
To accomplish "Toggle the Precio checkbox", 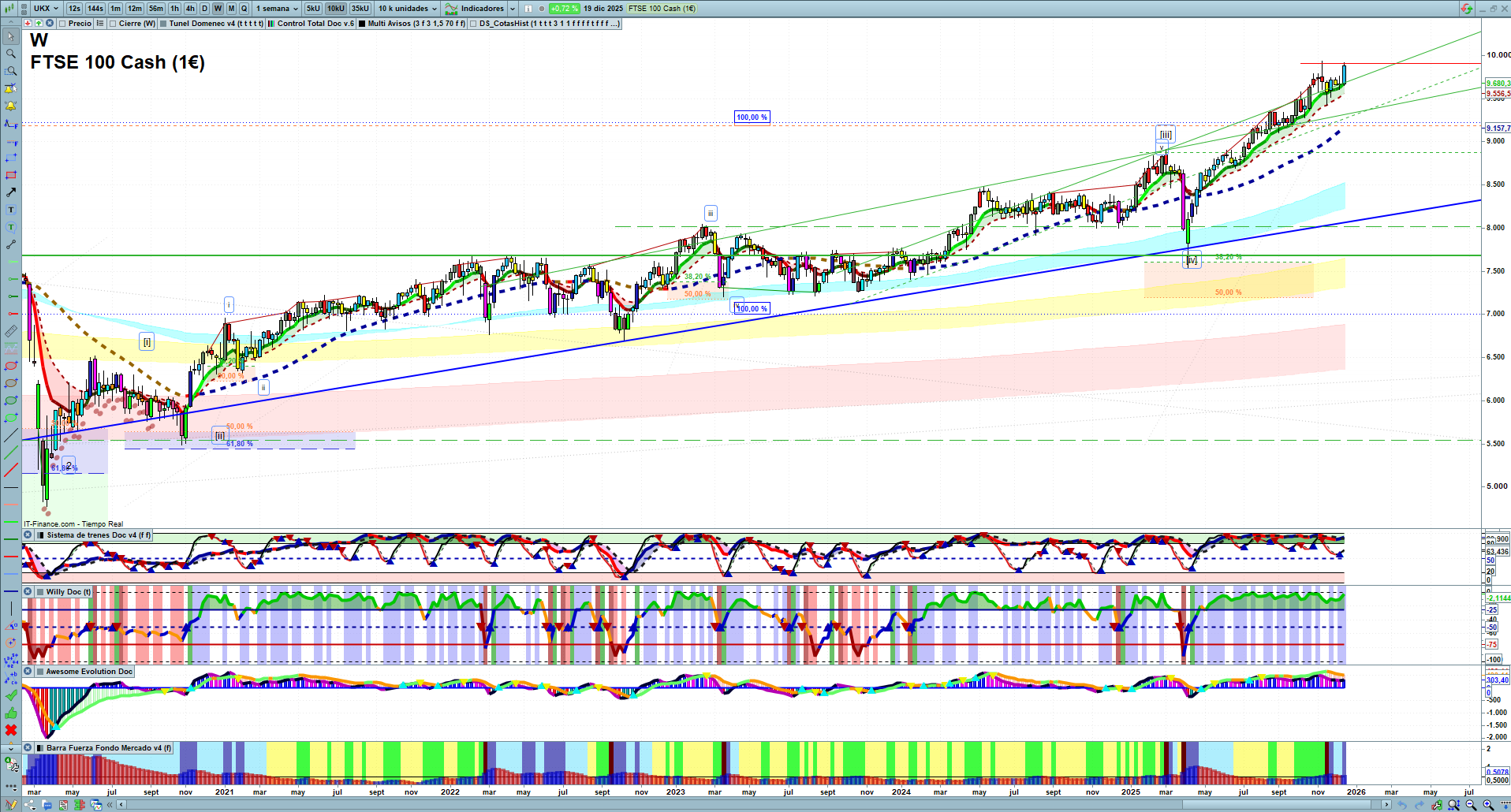I will click(62, 24).
